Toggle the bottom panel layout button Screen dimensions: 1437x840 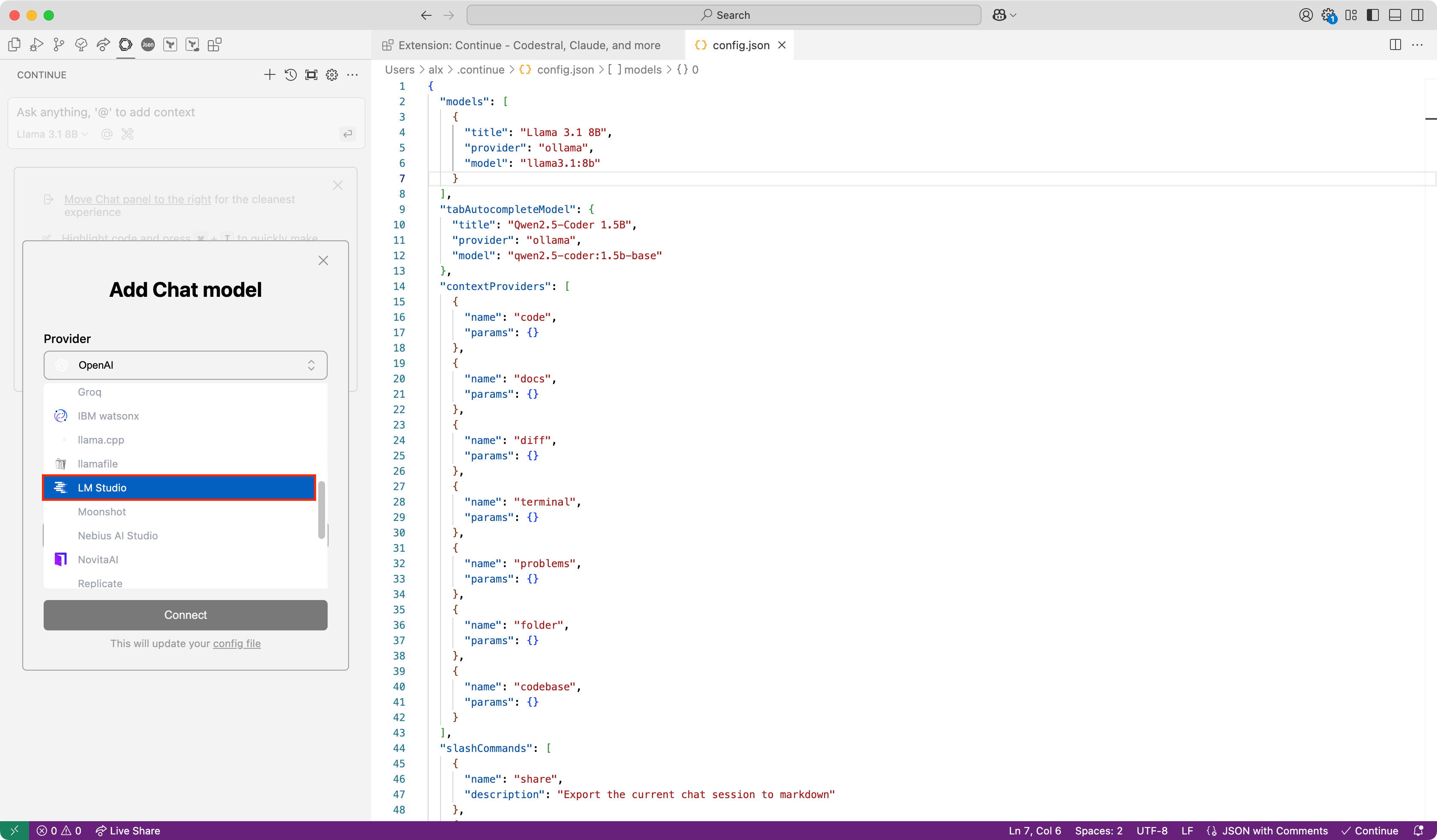point(1395,15)
